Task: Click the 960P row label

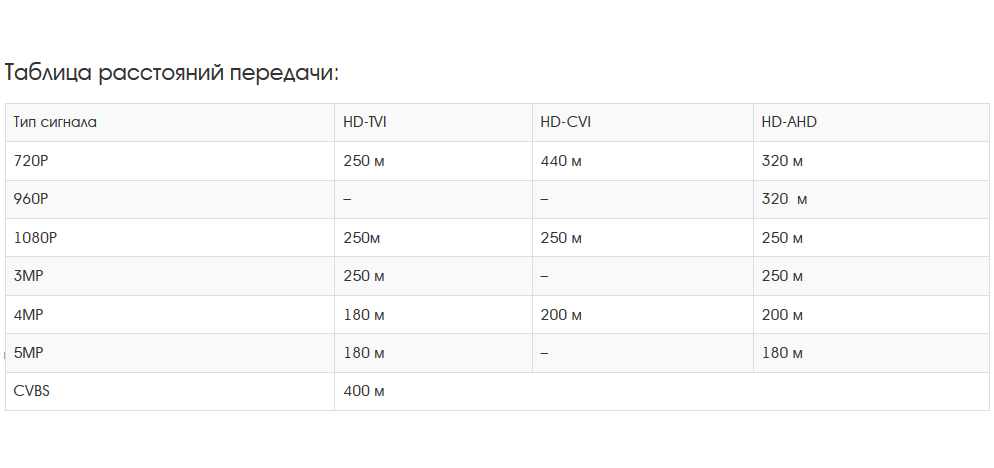Action: (31, 199)
